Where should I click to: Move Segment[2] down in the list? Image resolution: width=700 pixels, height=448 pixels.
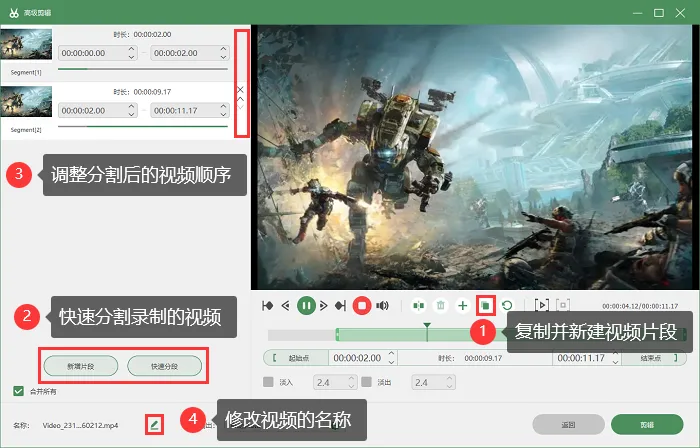240,107
